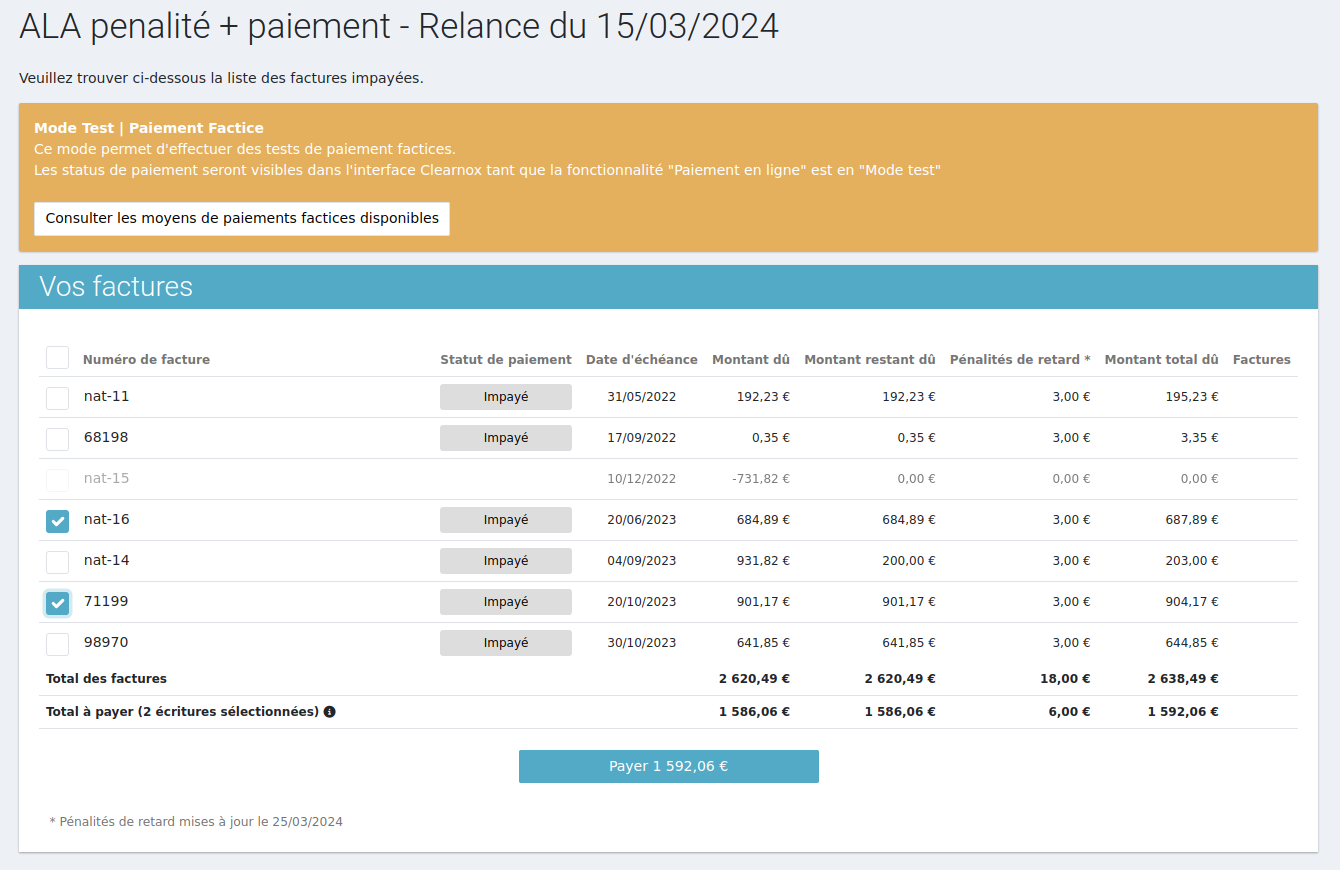
Task: Click invoice number nat-14
Action: (x=106, y=560)
